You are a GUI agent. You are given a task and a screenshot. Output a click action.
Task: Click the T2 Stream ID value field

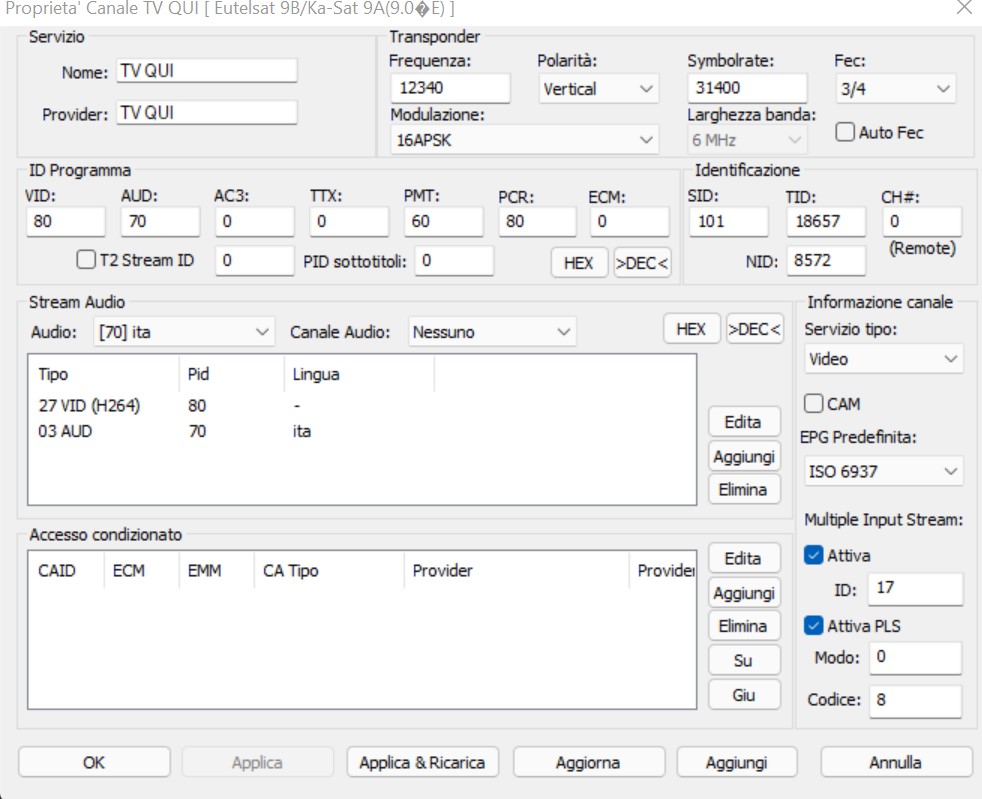[255, 260]
